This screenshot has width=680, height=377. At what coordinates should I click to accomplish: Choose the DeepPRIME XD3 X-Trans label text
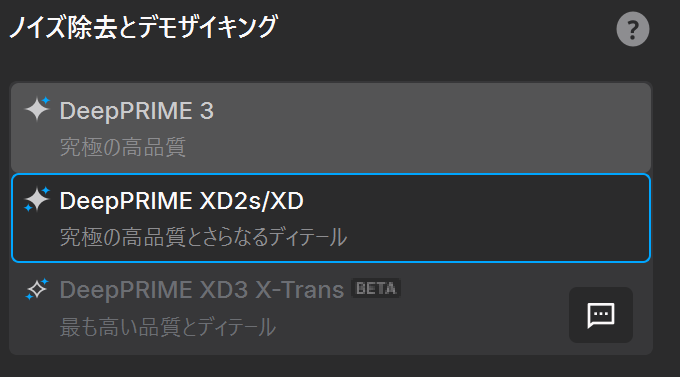click(202, 290)
